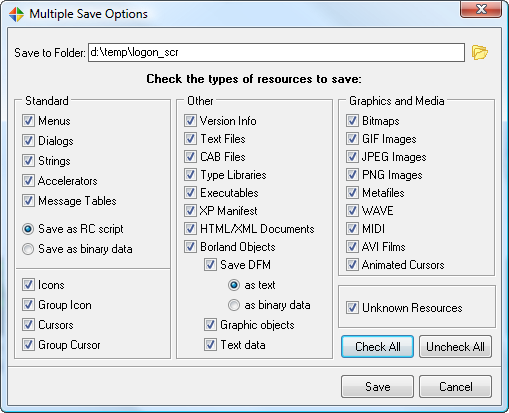
Task: Uncheck the Menus checkbox
Action: (28, 121)
